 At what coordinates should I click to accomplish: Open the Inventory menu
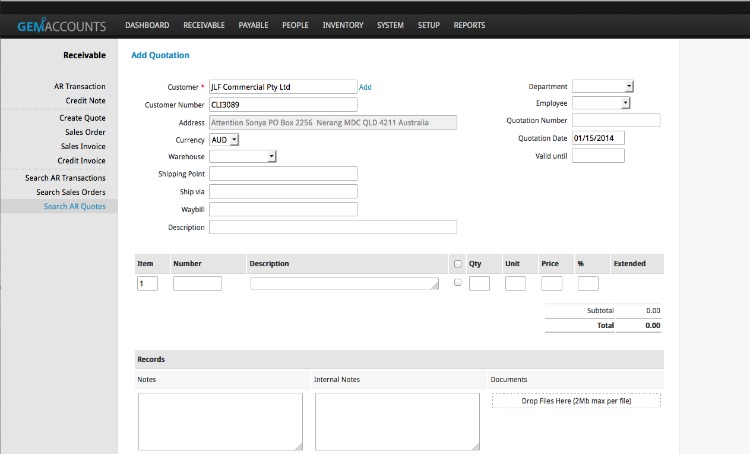click(343, 25)
